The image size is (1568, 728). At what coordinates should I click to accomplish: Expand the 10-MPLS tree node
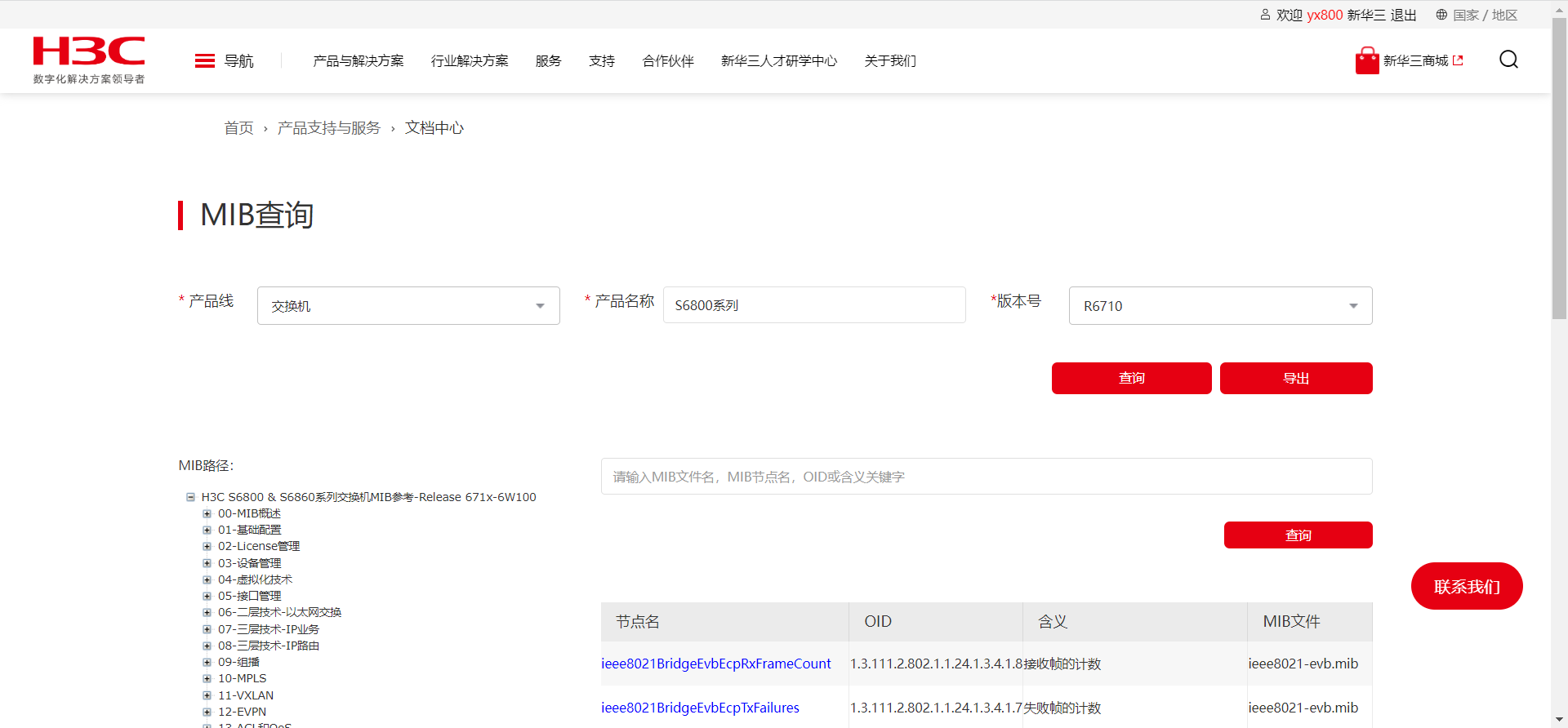pyautogui.click(x=207, y=679)
